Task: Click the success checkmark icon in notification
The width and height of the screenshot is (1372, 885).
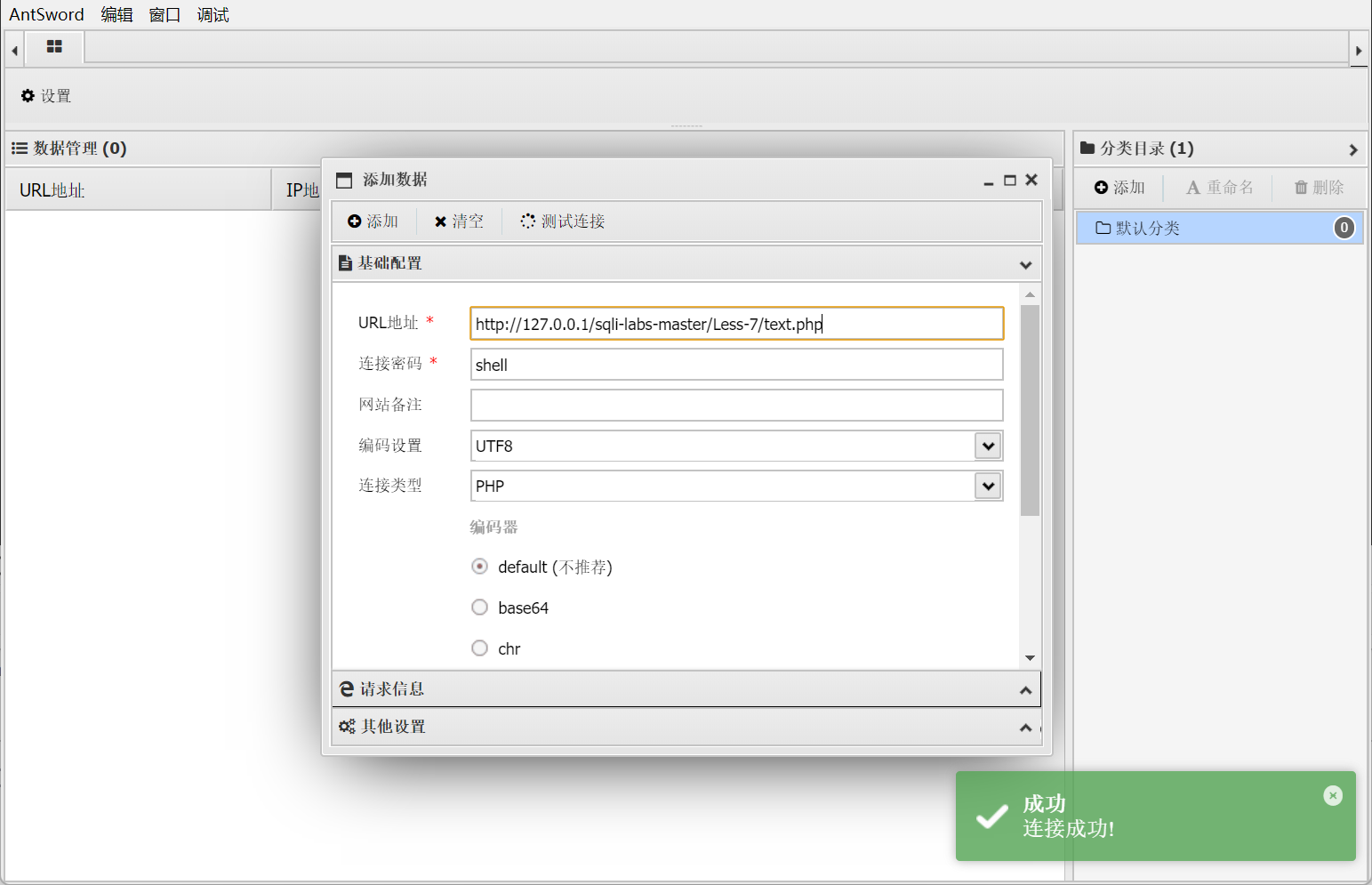Action: pyautogui.click(x=991, y=816)
